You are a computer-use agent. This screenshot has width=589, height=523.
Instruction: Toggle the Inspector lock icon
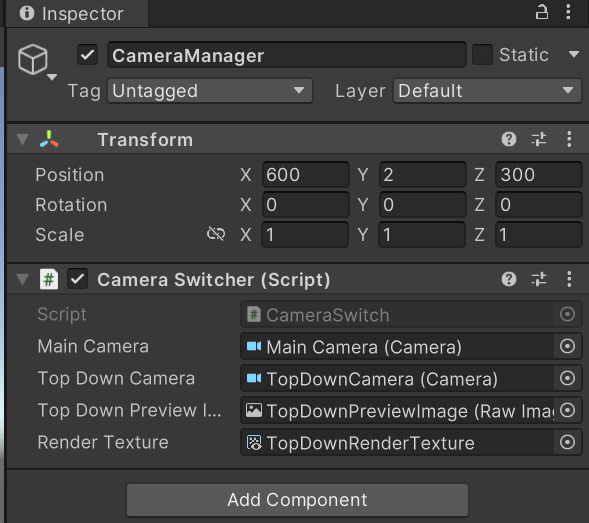coord(541,12)
